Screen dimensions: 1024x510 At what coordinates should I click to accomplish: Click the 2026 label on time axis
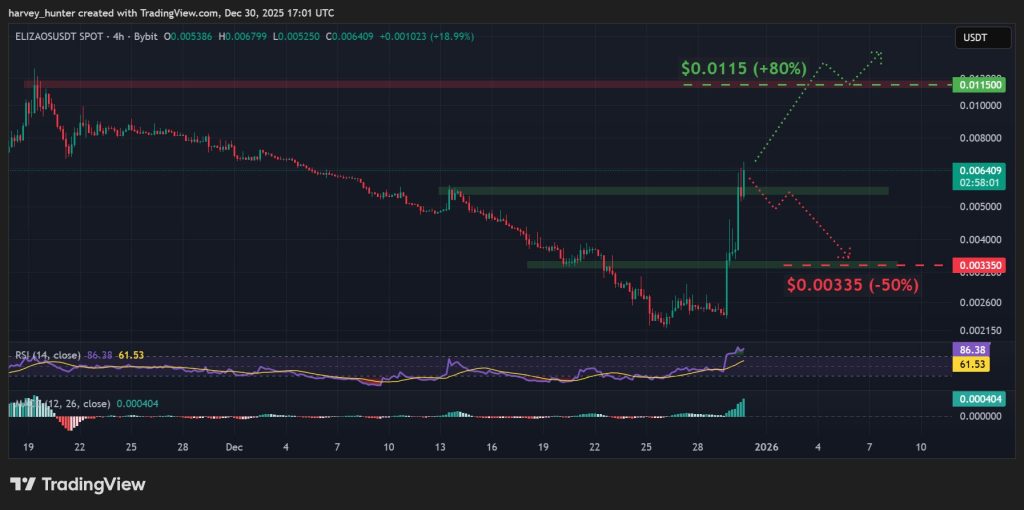(x=767, y=447)
